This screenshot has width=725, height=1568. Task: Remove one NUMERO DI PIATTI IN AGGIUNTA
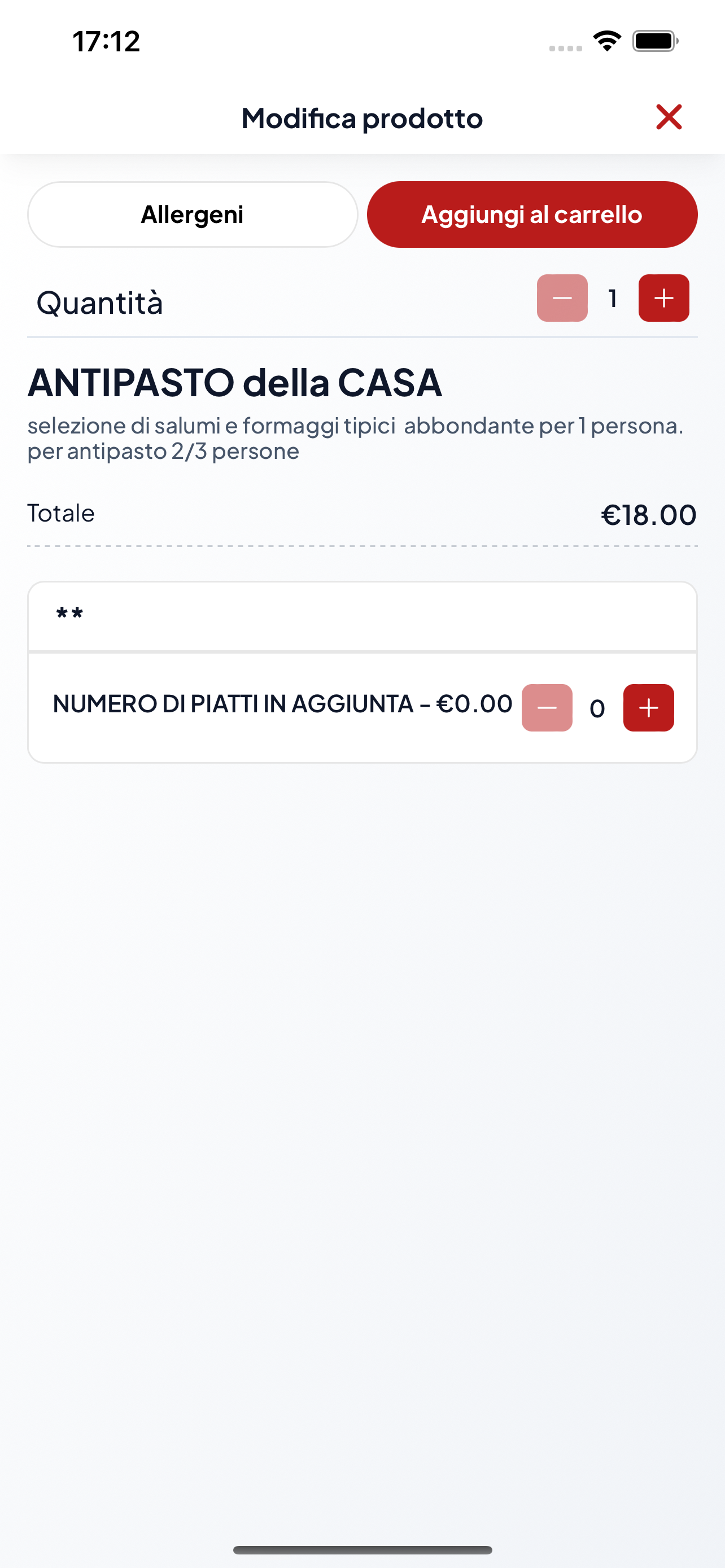point(547,707)
